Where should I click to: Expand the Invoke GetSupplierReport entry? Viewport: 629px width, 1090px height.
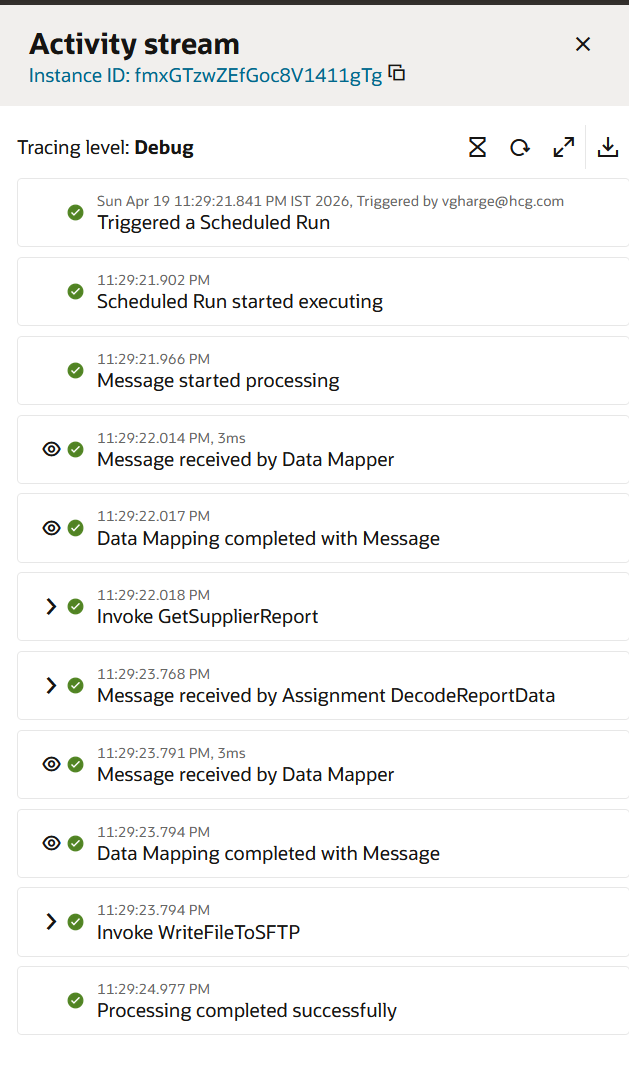tap(51, 606)
